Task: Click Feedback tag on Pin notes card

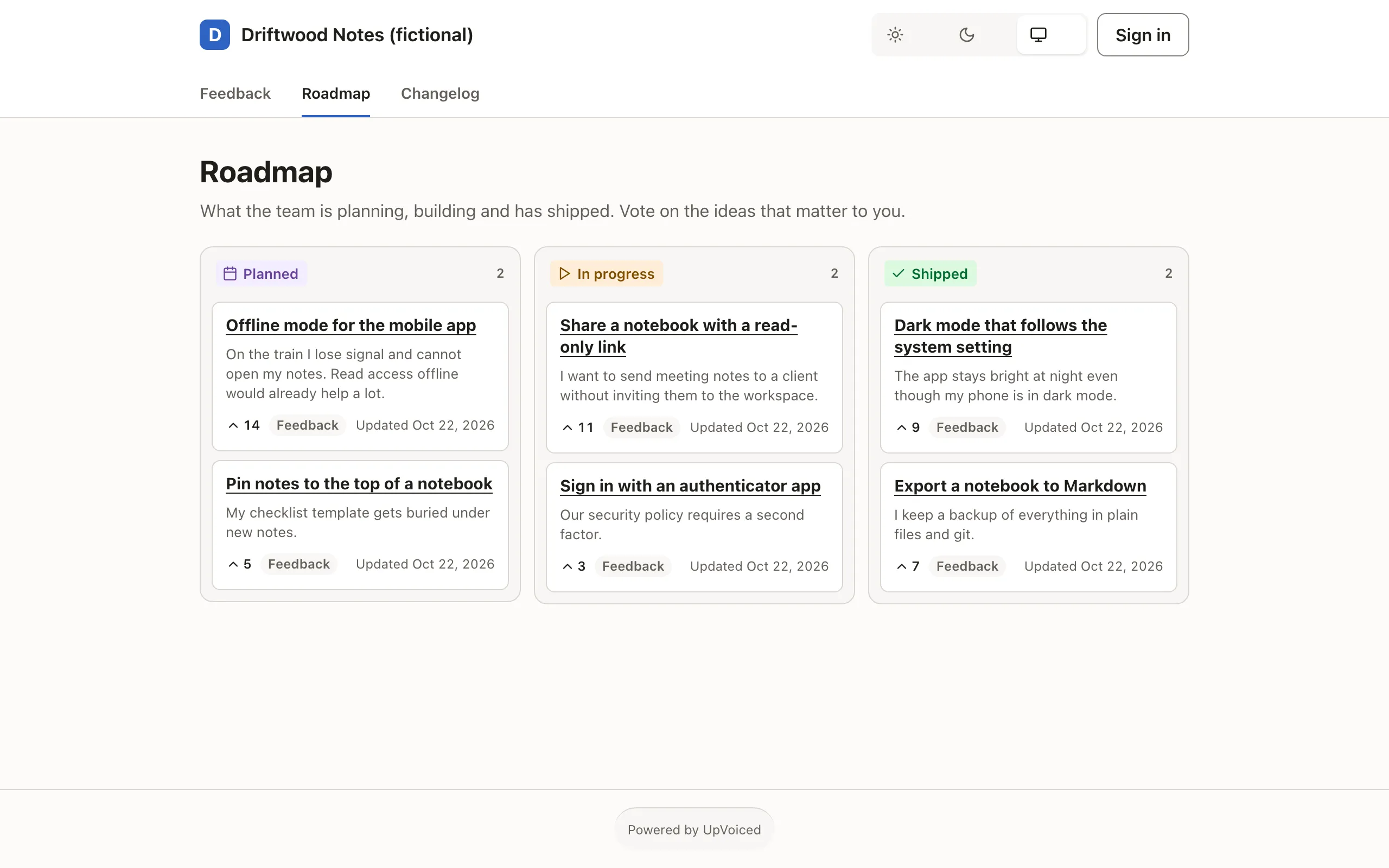Action: pyautogui.click(x=298, y=564)
